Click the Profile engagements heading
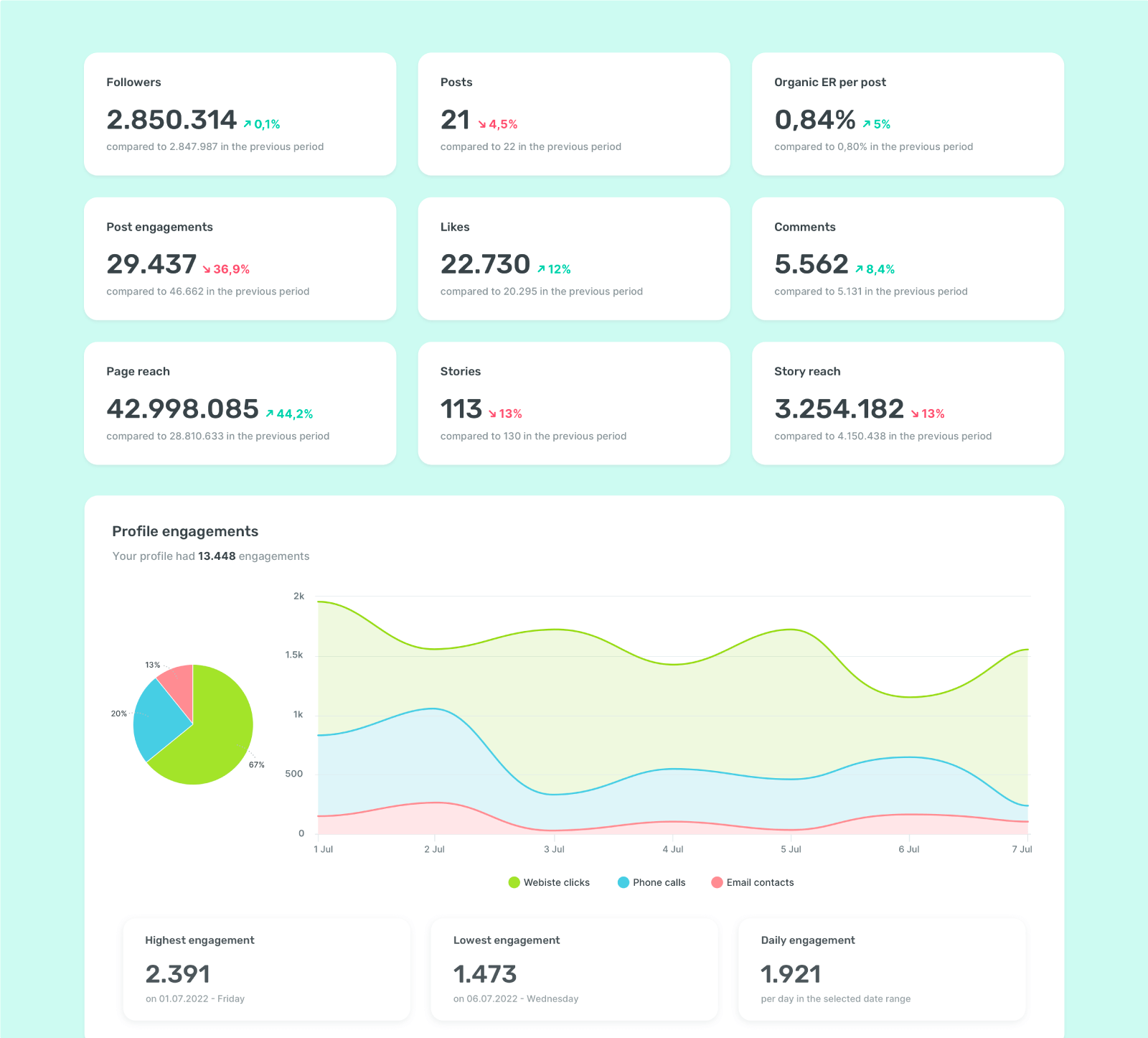 [185, 531]
